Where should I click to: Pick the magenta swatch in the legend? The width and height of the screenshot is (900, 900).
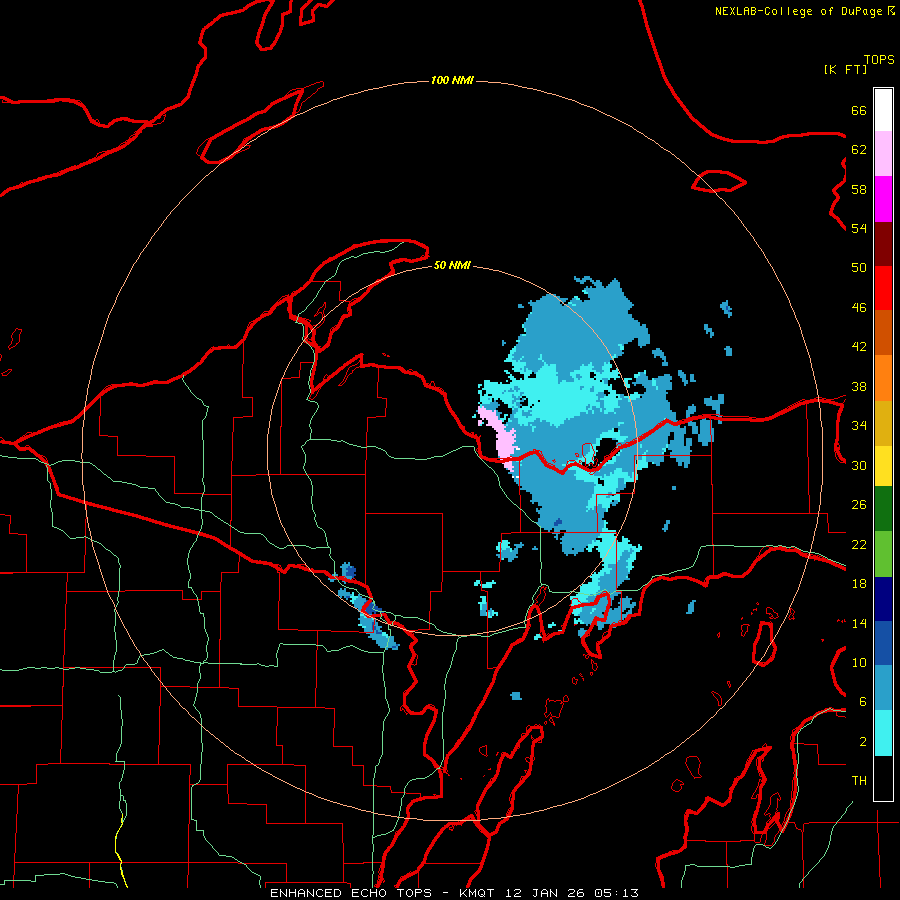[883, 199]
